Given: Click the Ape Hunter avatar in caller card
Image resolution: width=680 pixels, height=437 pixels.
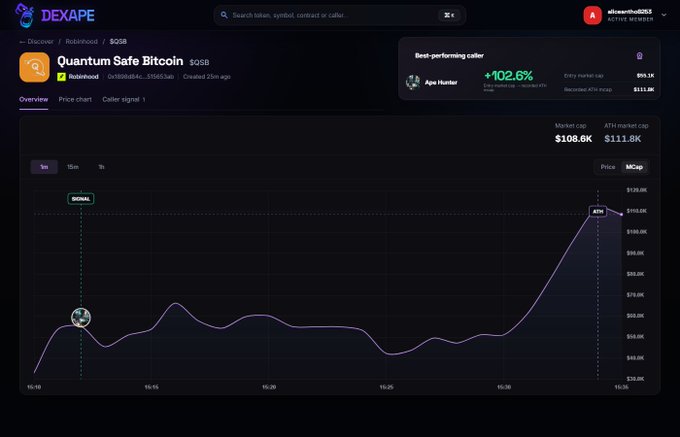Looking at the screenshot, I should click(413, 82).
